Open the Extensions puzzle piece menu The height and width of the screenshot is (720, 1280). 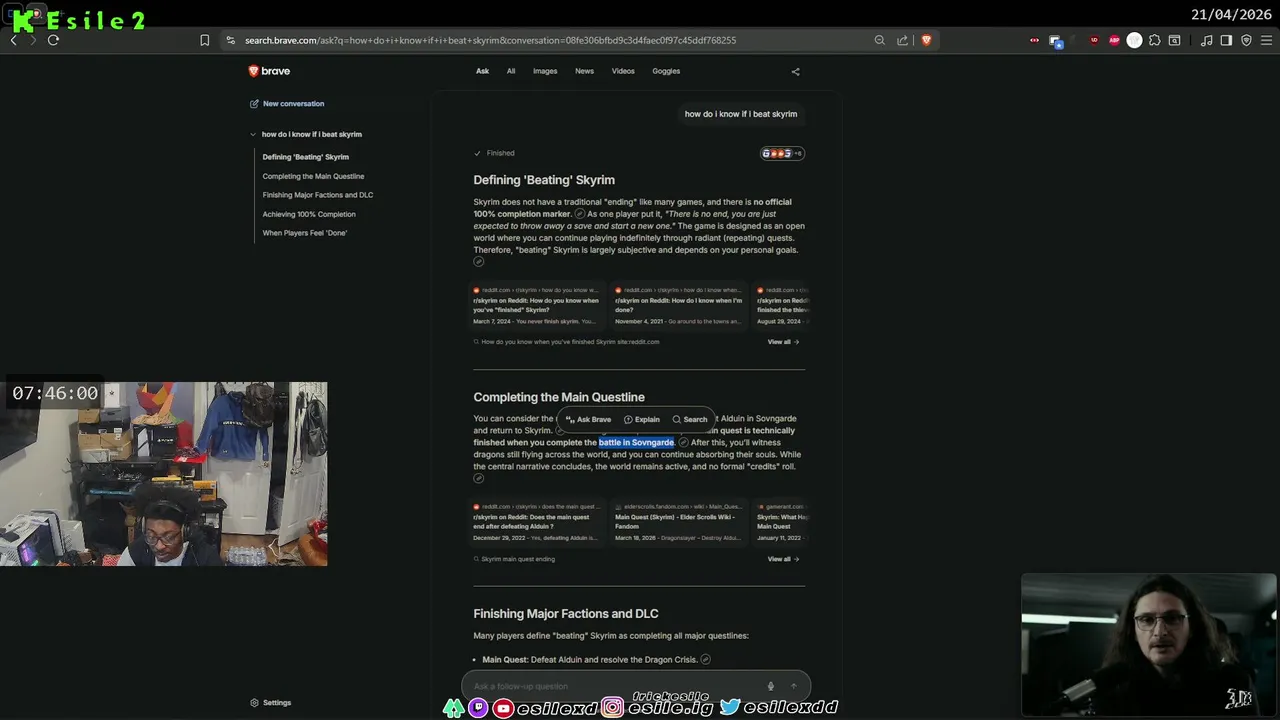click(1155, 40)
